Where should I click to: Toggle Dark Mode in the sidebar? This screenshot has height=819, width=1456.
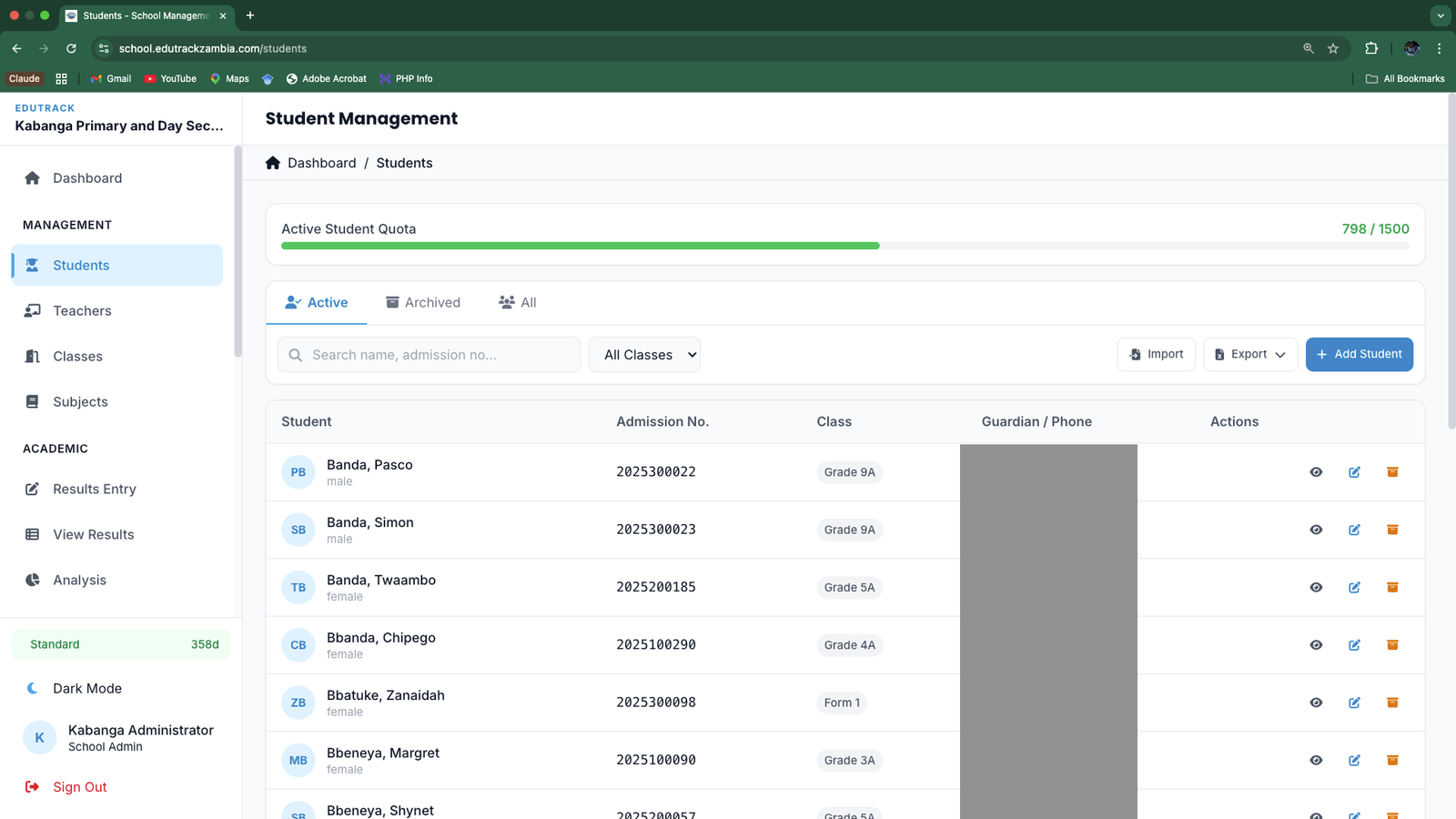(x=87, y=689)
